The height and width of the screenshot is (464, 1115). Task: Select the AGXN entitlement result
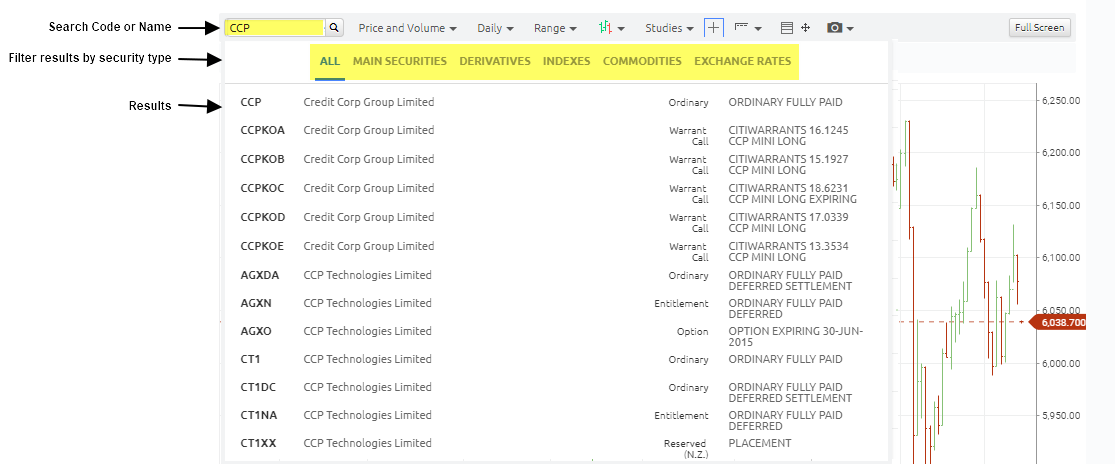tap(556, 308)
